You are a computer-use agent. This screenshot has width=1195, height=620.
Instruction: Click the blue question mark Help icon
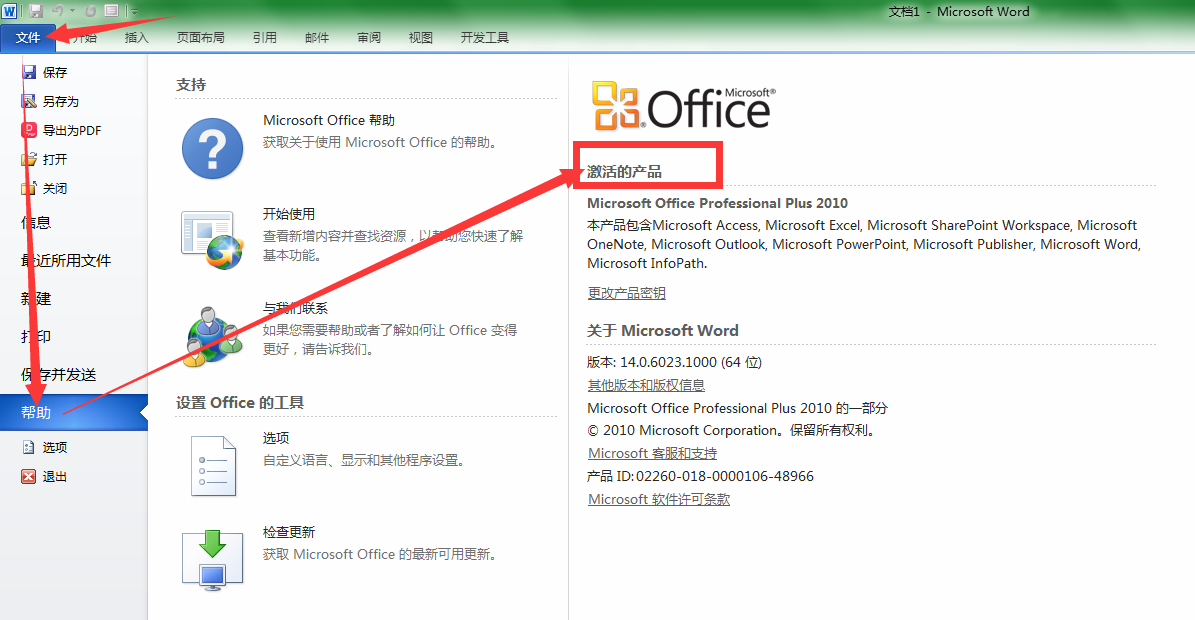coord(213,148)
